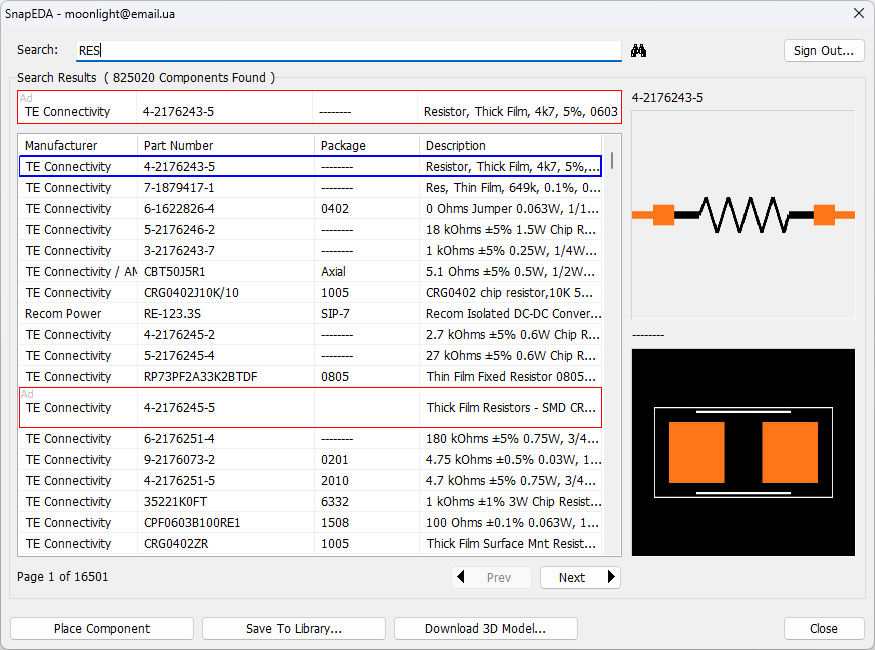Viewport: 875px width, 650px height.
Task: Select part 7-1879417-1 row
Action: click(x=310, y=187)
